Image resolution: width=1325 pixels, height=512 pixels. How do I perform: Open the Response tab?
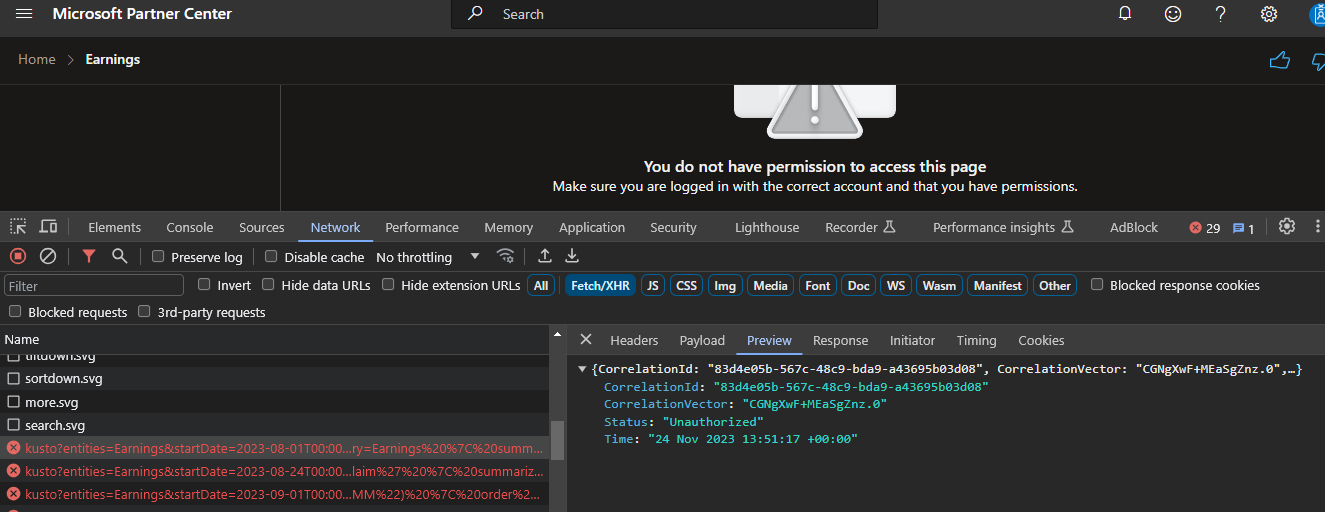click(840, 340)
